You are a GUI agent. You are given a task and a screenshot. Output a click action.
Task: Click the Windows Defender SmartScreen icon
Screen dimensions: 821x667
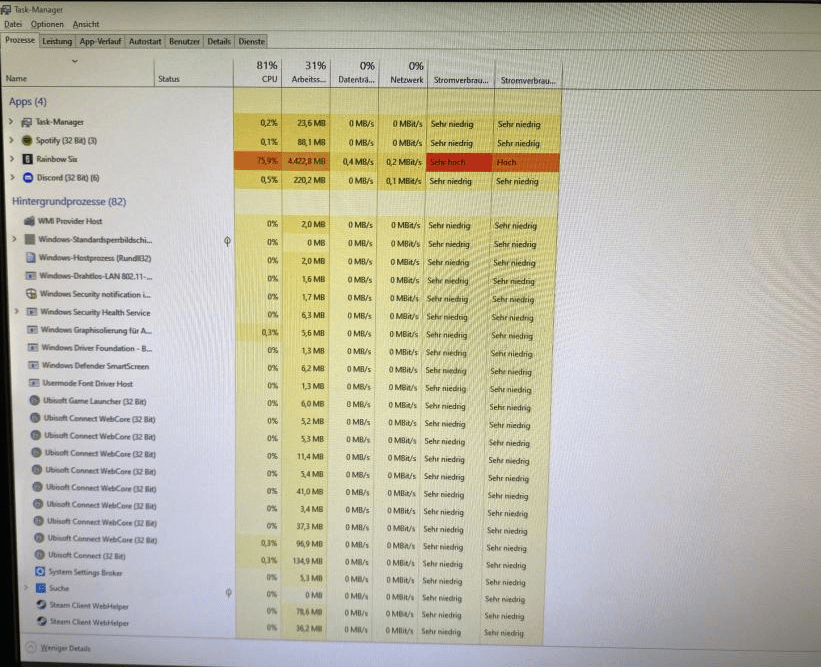[34, 365]
